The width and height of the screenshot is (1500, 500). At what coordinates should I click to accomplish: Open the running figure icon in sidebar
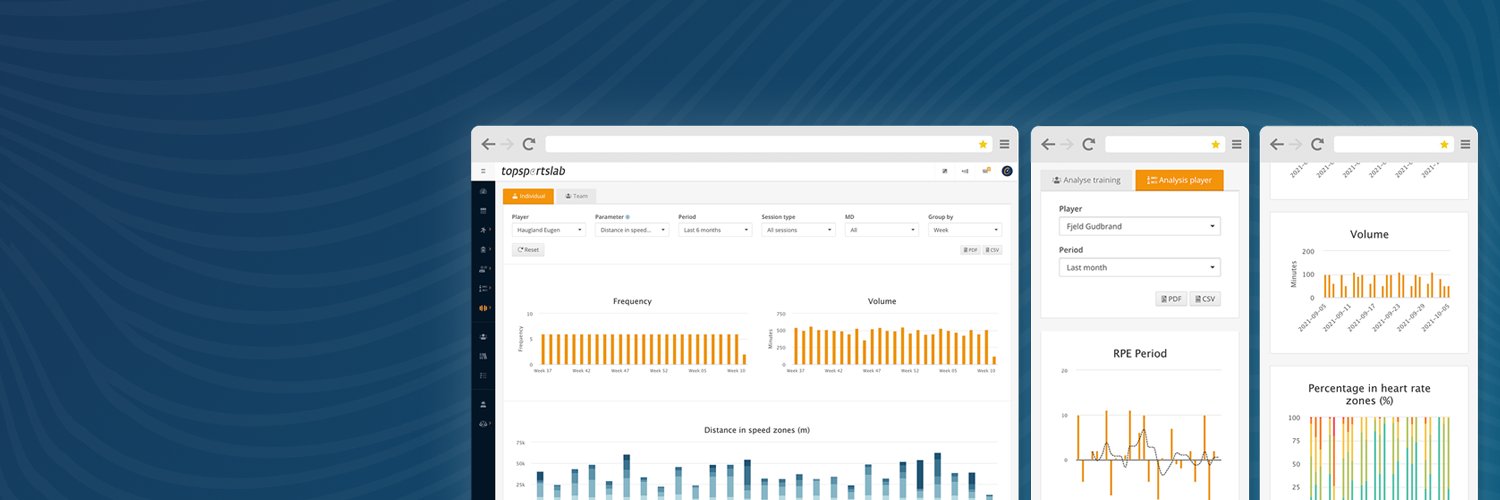tap(483, 230)
